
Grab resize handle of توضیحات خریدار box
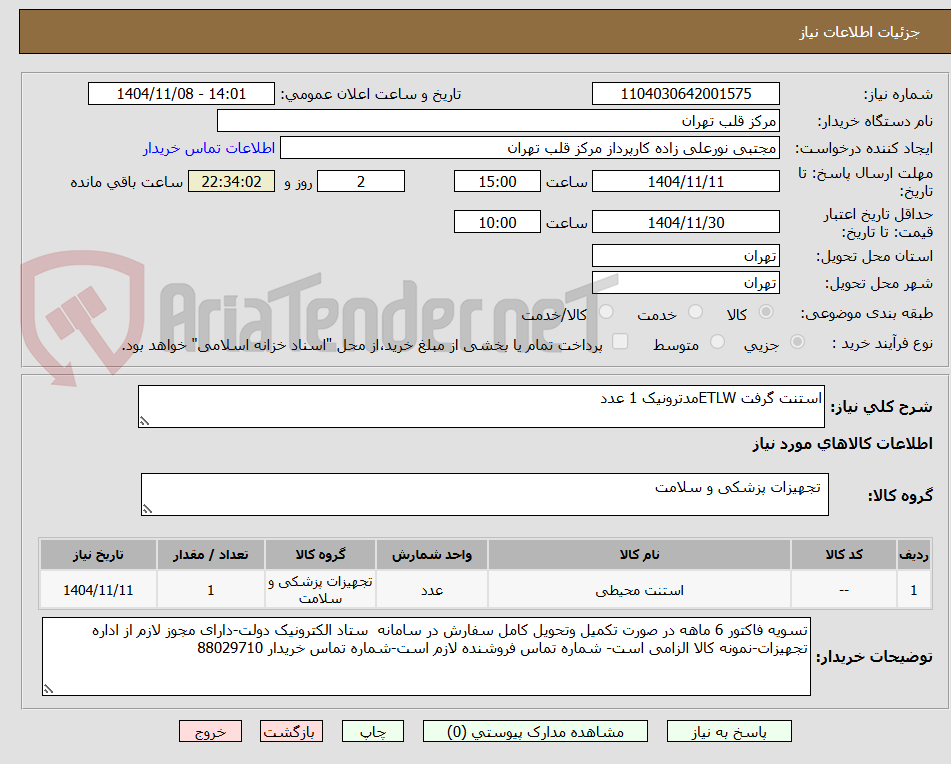point(48,689)
